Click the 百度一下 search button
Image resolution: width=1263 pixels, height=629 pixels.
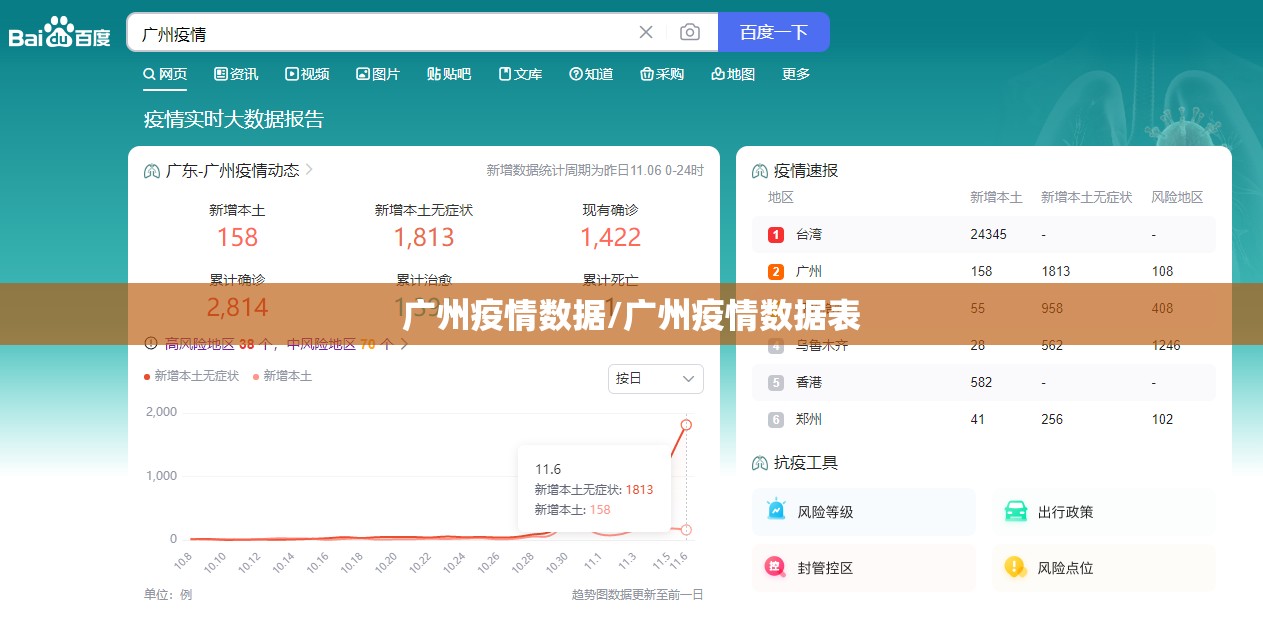pos(774,32)
